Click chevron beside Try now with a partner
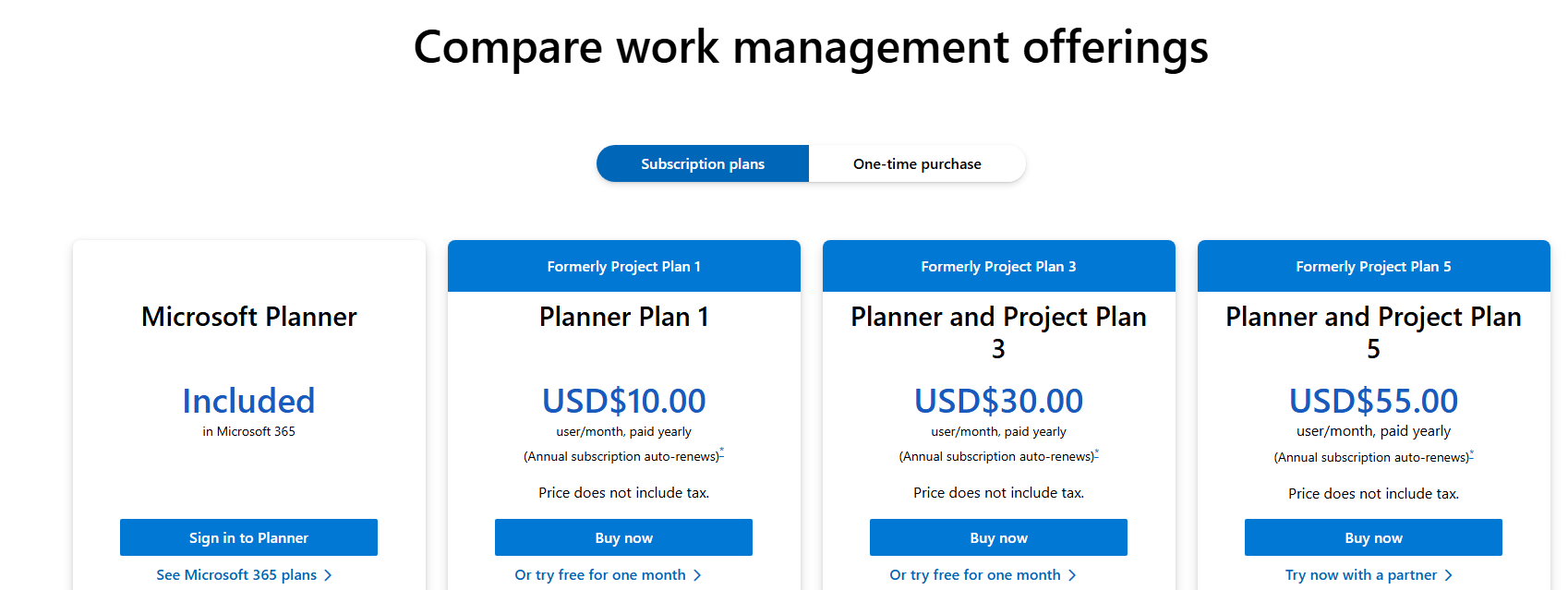1568x590 pixels. [1449, 575]
